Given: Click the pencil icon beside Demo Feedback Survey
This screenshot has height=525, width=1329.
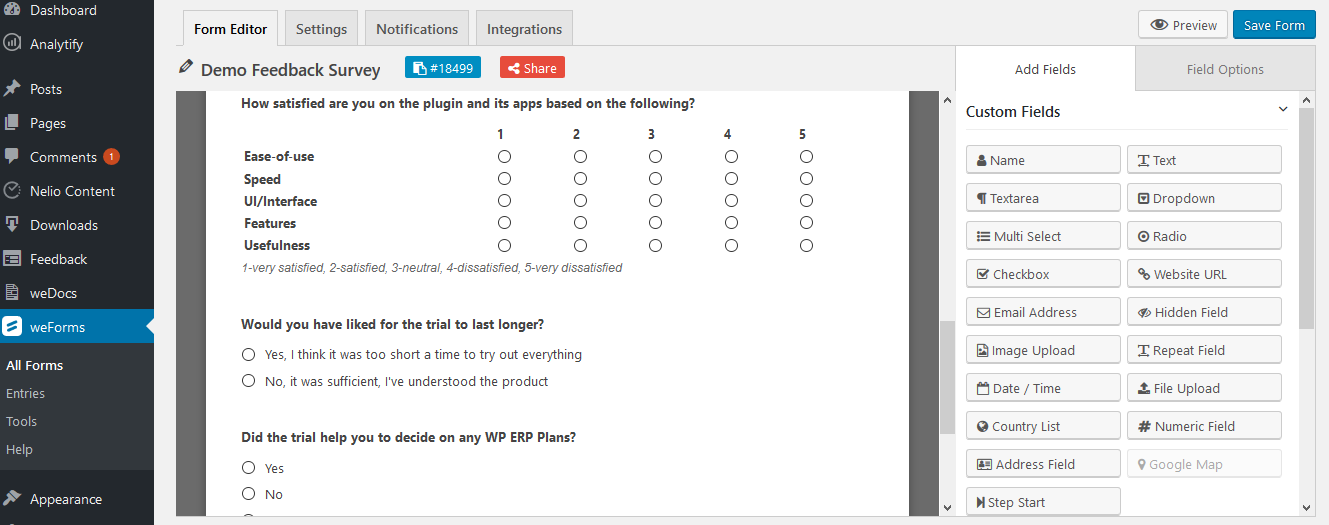Looking at the screenshot, I should click(185, 67).
